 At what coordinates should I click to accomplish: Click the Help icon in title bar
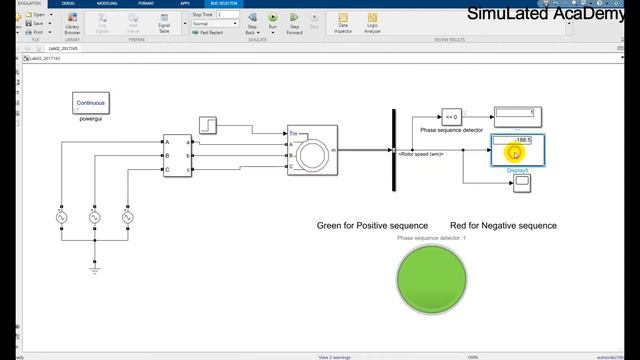point(600,3)
